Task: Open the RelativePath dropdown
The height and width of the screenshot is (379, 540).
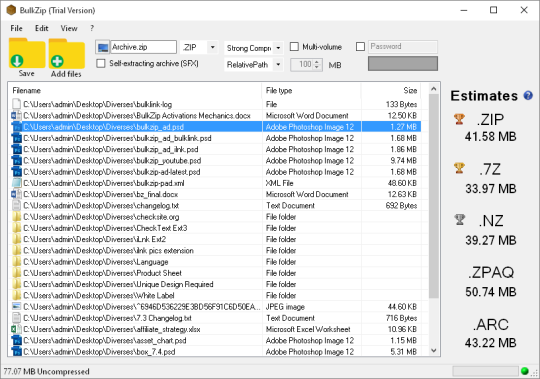Action: [278, 64]
